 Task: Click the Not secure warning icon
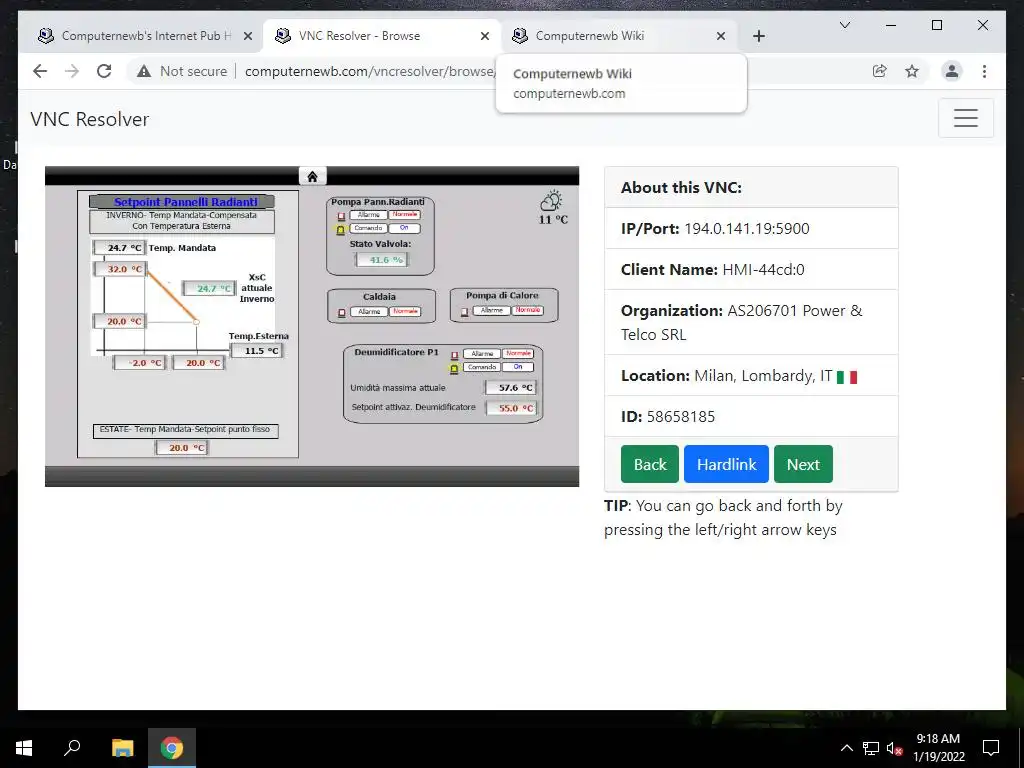pos(144,71)
